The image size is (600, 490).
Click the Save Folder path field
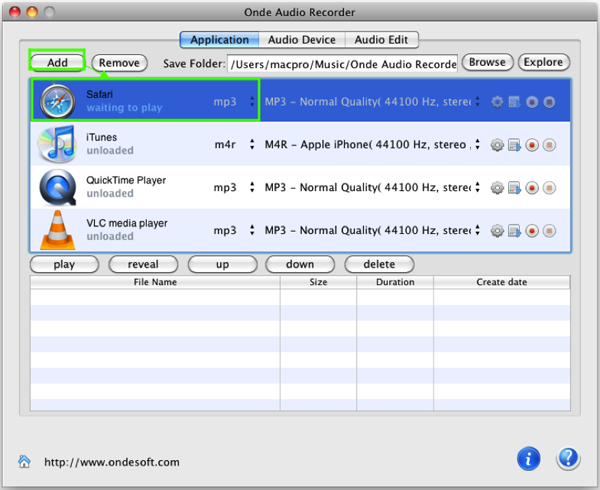coord(341,63)
